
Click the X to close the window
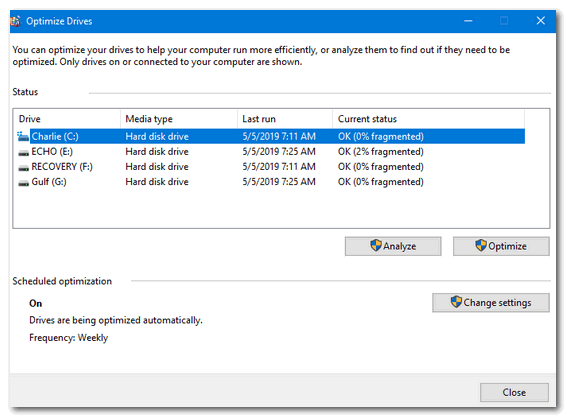[541, 21]
